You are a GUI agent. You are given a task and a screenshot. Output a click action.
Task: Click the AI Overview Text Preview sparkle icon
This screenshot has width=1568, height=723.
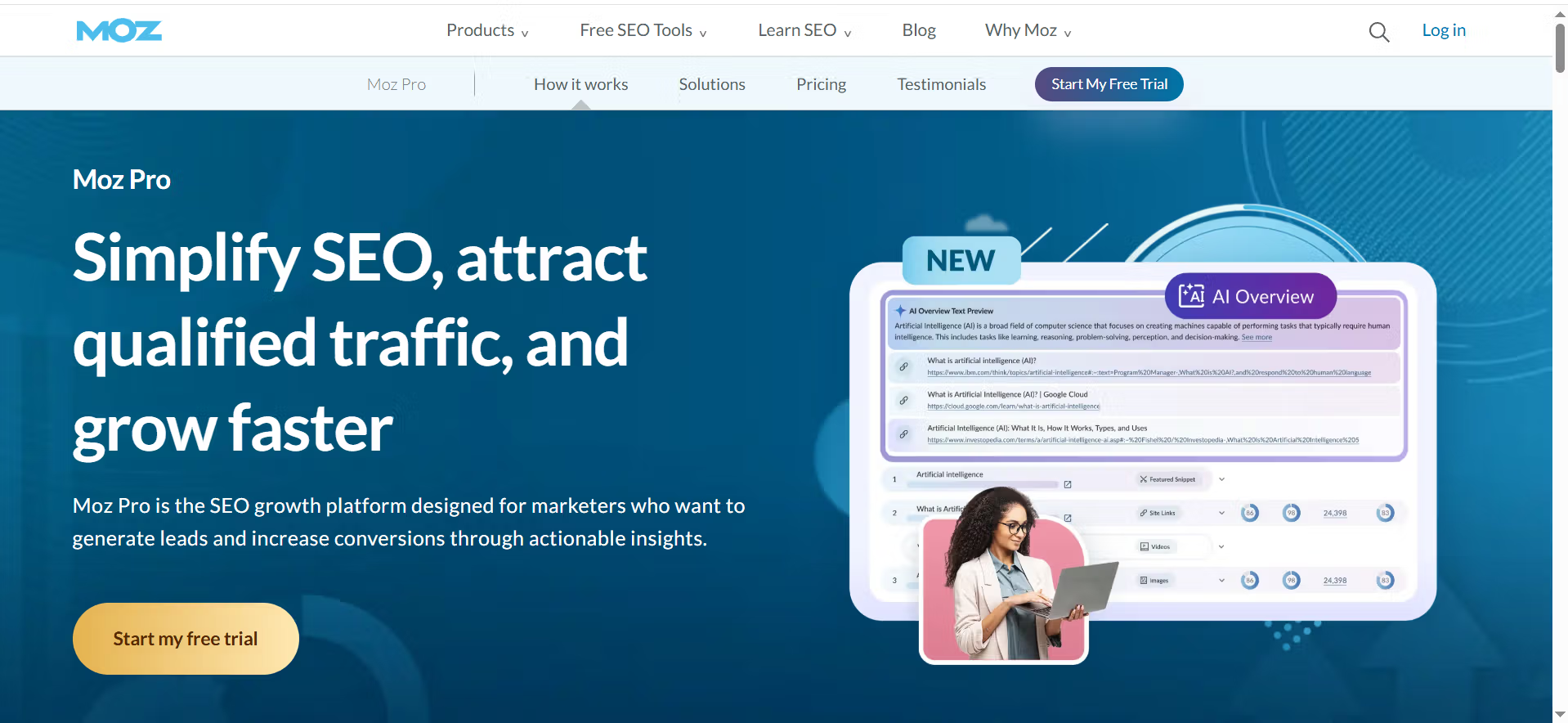point(900,311)
